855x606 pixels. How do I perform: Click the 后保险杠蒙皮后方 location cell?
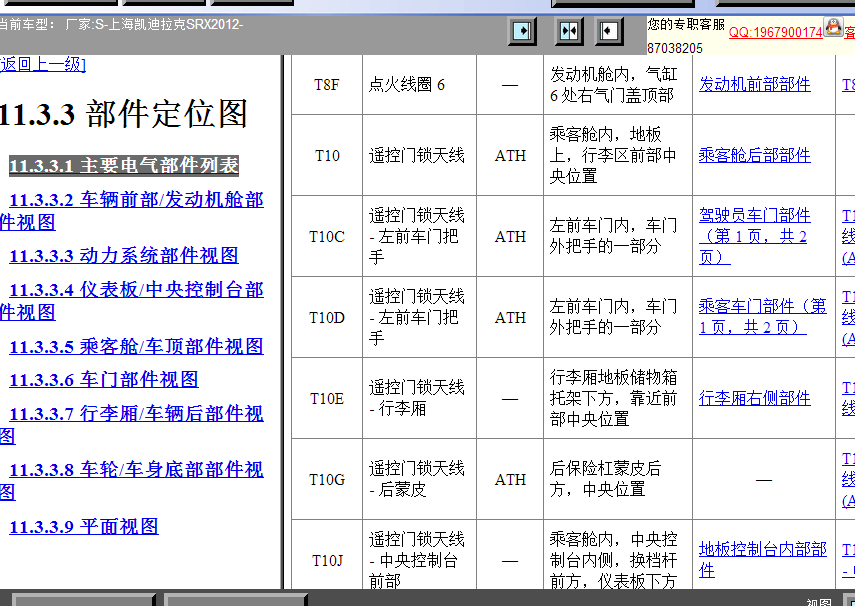coord(618,479)
